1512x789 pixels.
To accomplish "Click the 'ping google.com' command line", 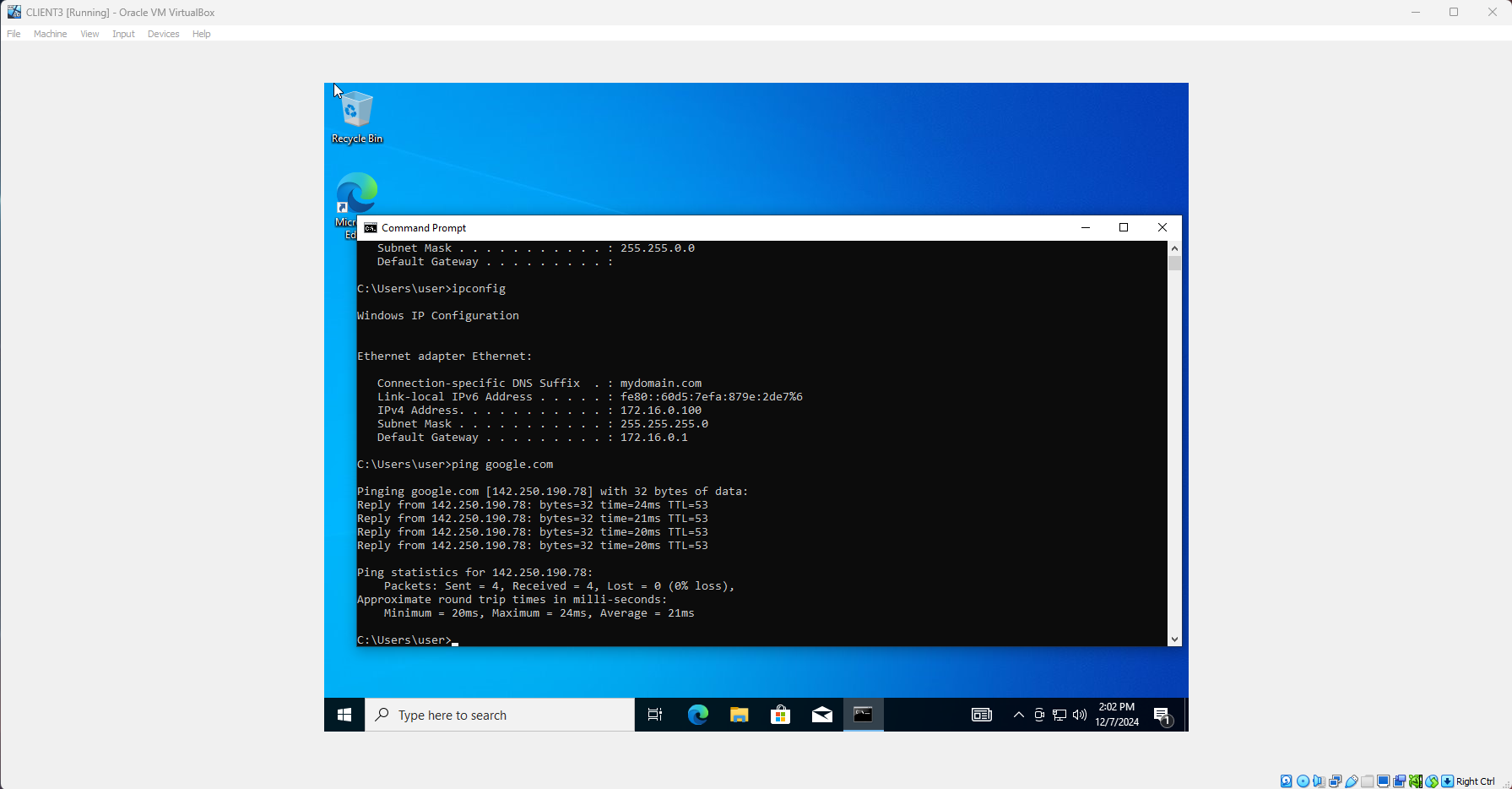I will (x=455, y=465).
